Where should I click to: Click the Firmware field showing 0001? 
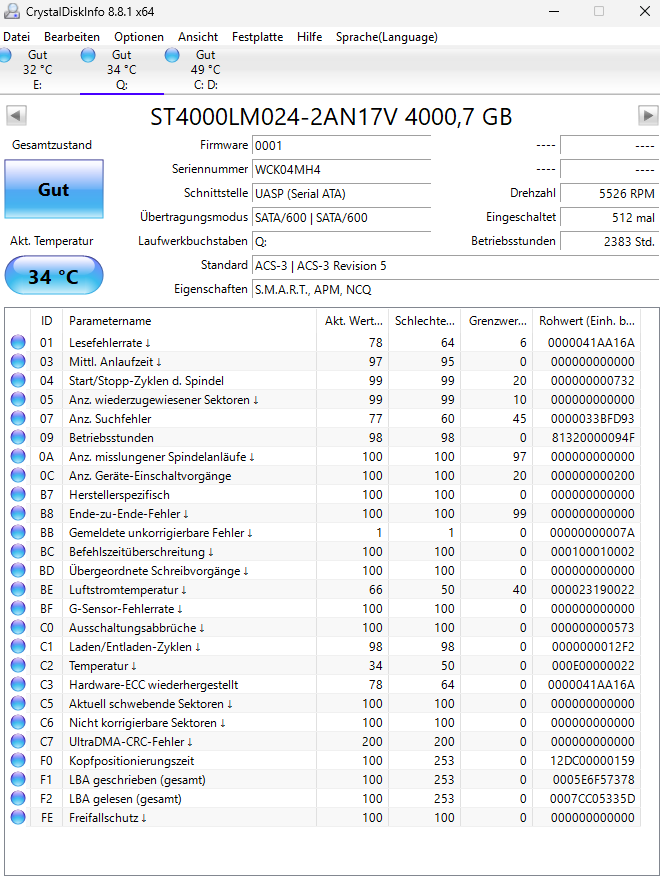tap(341, 146)
